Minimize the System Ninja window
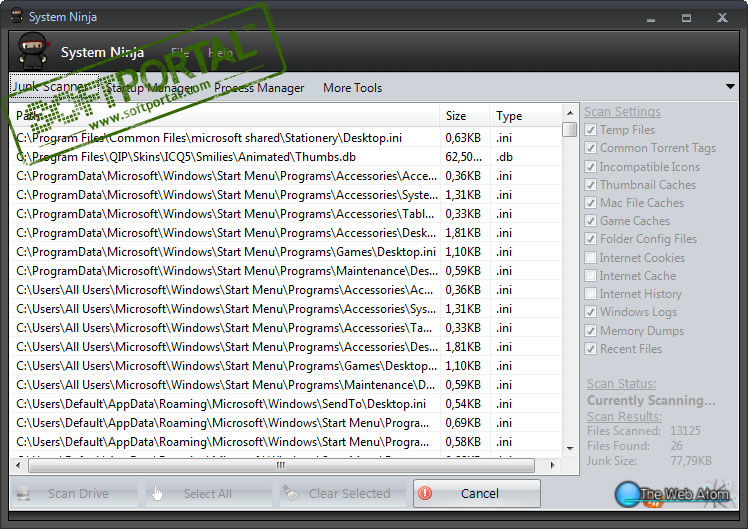This screenshot has width=748, height=529. click(x=651, y=18)
